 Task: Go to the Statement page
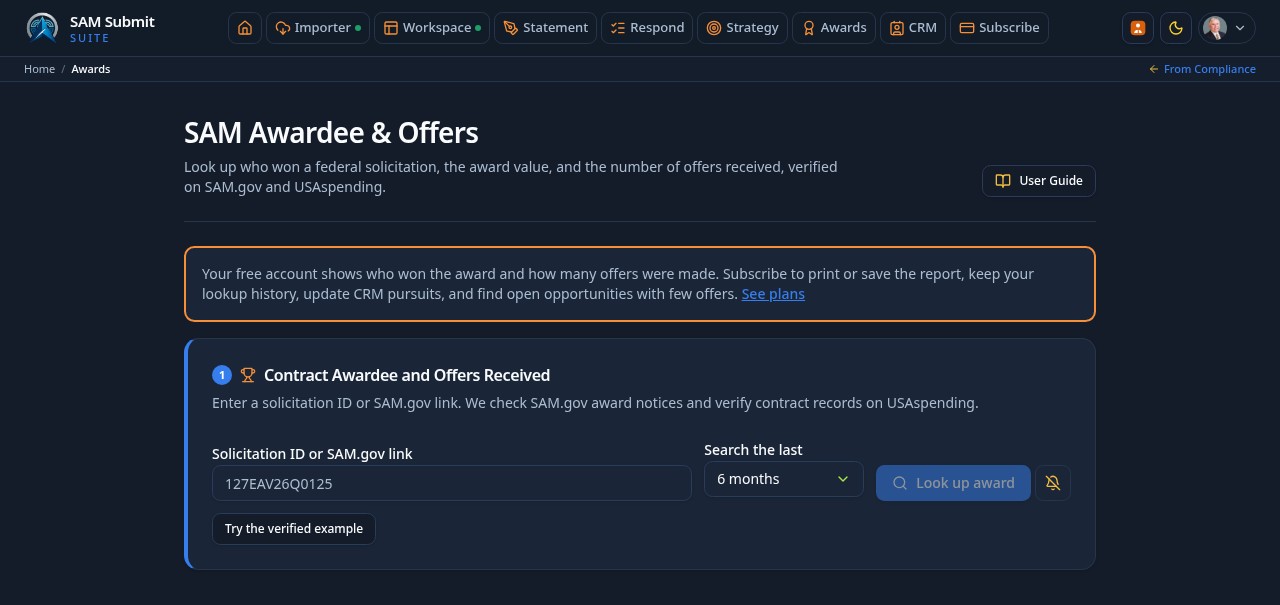[545, 28]
